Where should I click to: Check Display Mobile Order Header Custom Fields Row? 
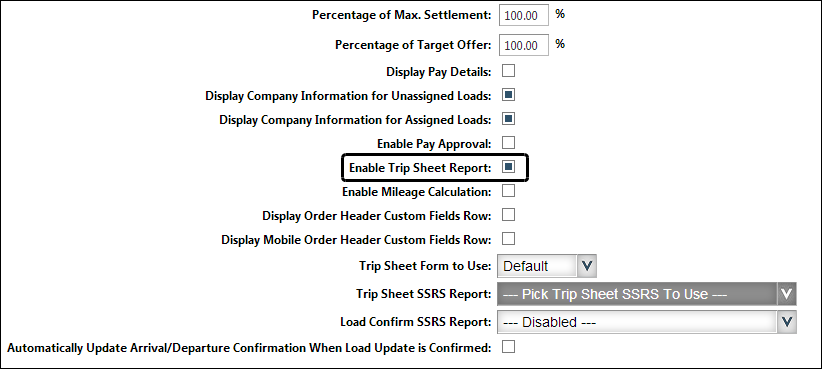pos(508,239)
